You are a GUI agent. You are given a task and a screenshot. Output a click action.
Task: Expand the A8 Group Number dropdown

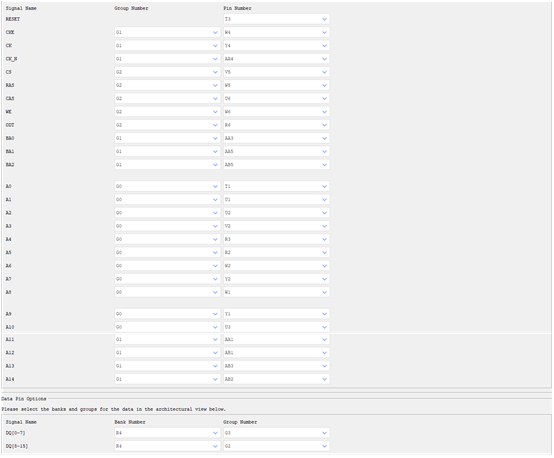click(167, 293)
